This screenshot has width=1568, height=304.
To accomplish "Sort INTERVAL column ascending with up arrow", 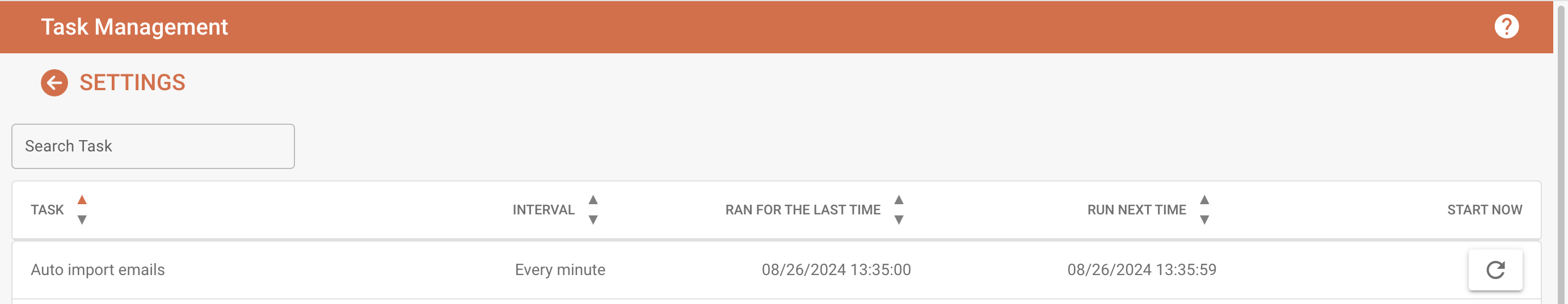I will [593, 200].
